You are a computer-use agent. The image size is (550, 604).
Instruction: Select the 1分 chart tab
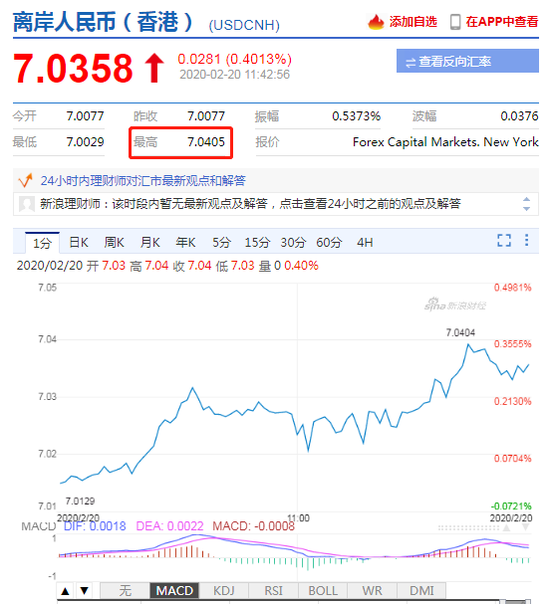[42, 243]
